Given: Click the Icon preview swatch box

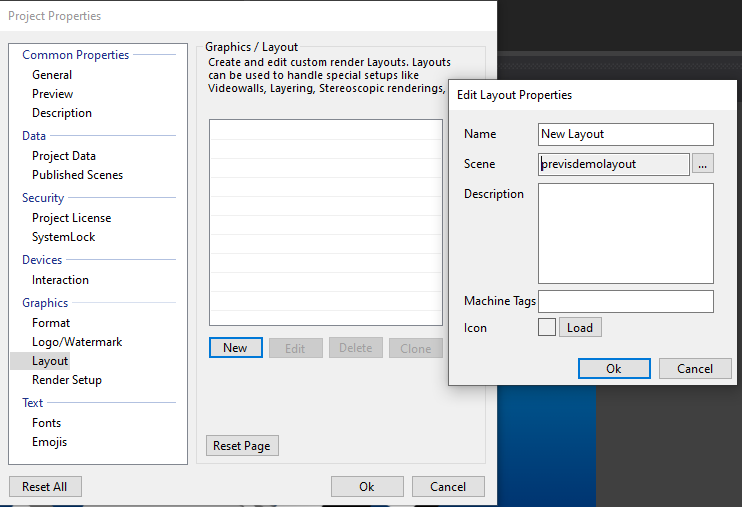Looking at the screenshot, I should [x=547, y=327].
